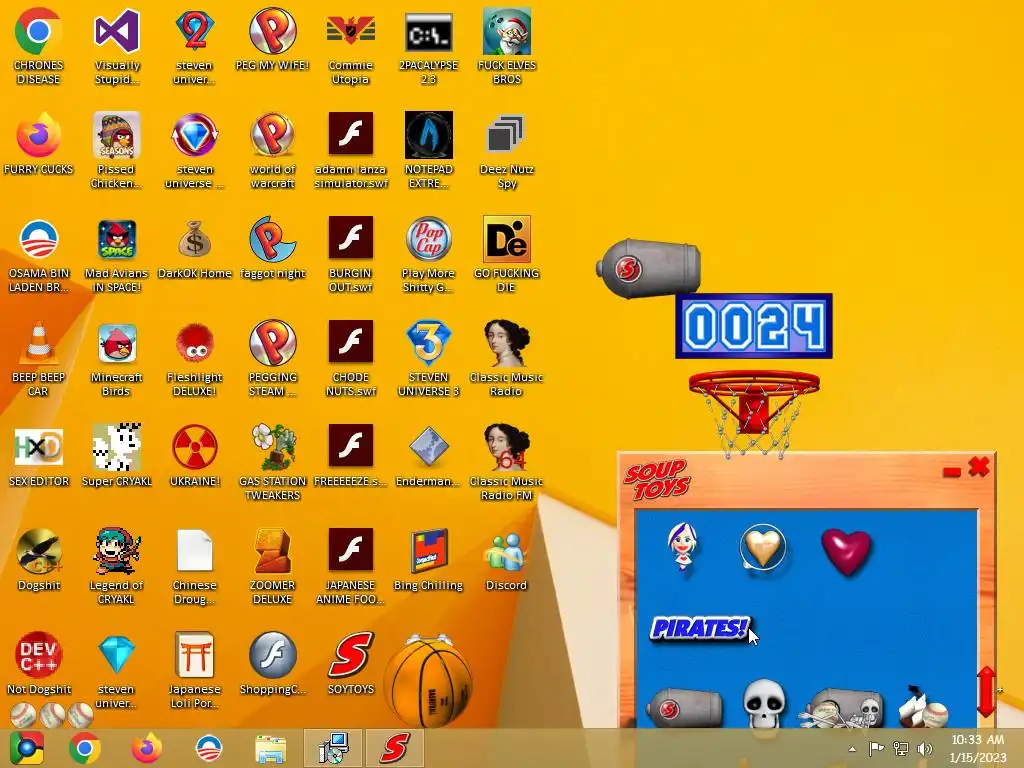Viewport: 1024px width, 768px height.
Task: Switch to Soup Toys taskbar button
Action: click(x=394, y=748)
